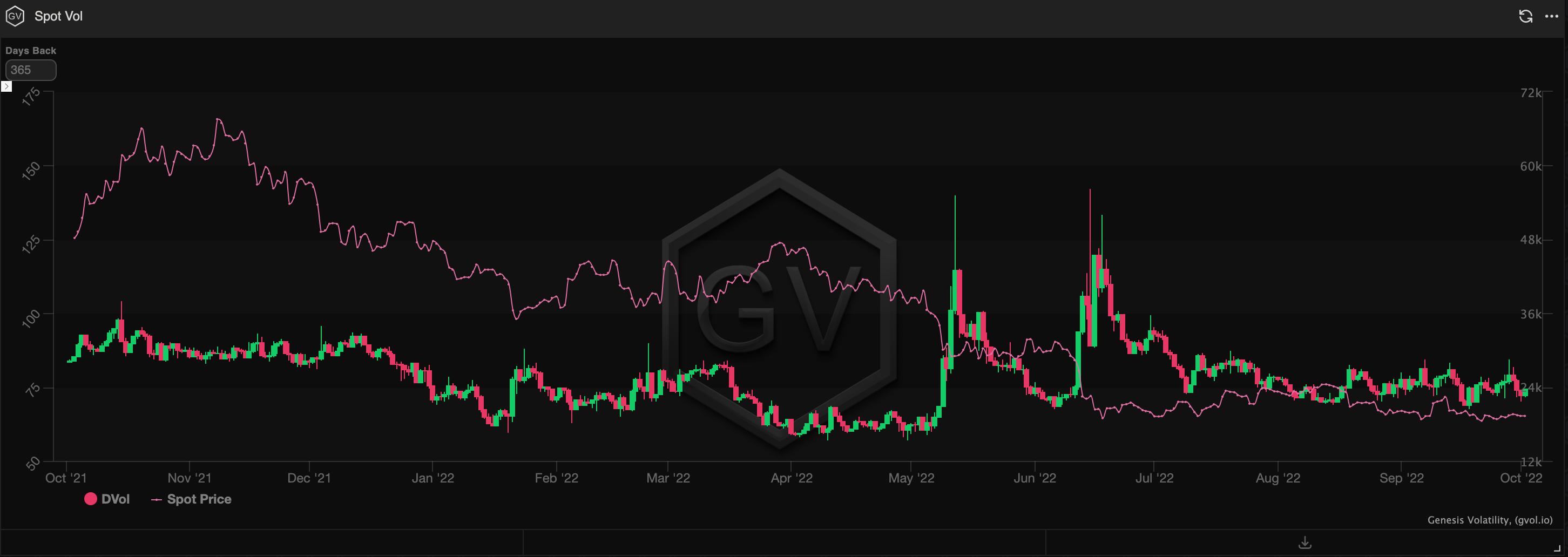The height and width of the screenshot is (557, 1568).
Task: Click the 175 left axis value
Action: (31, 96)
